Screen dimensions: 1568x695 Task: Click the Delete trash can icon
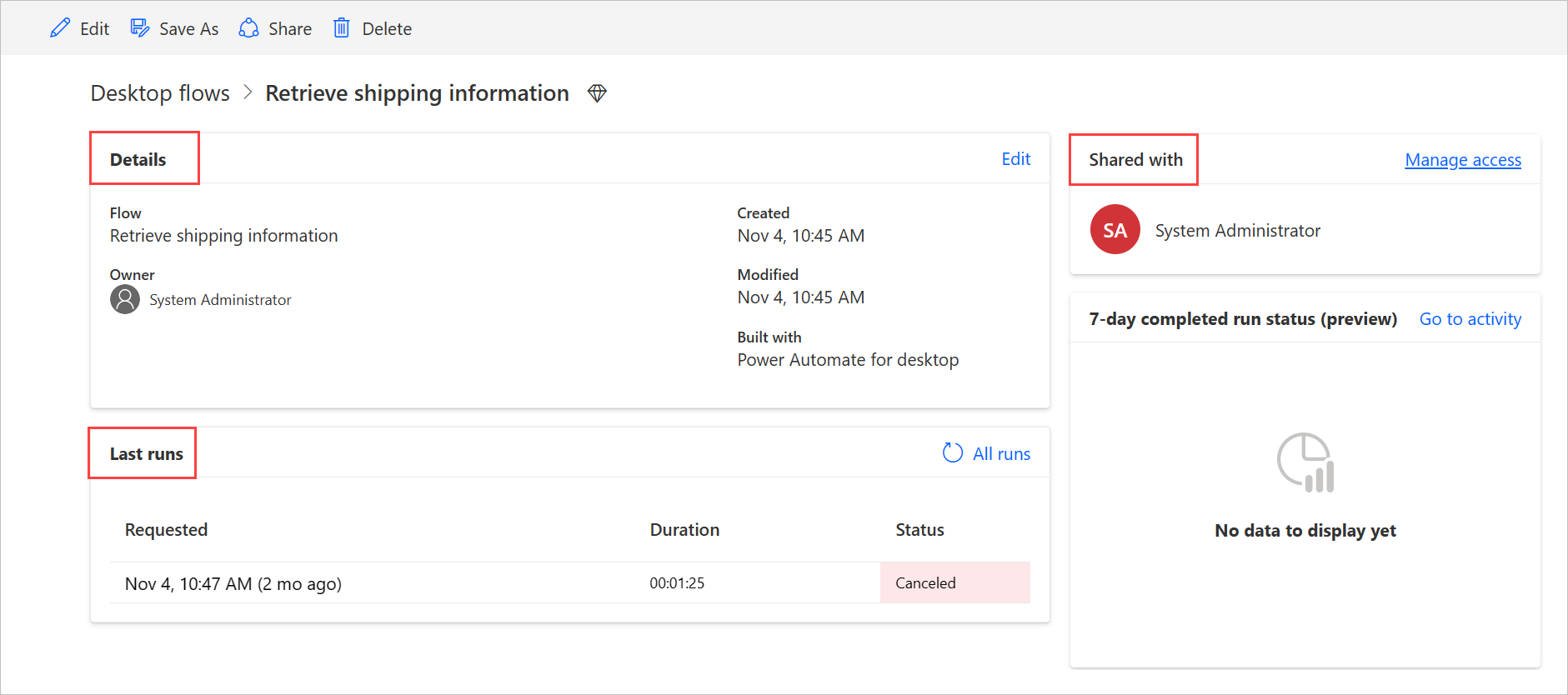tap(342, 28)
